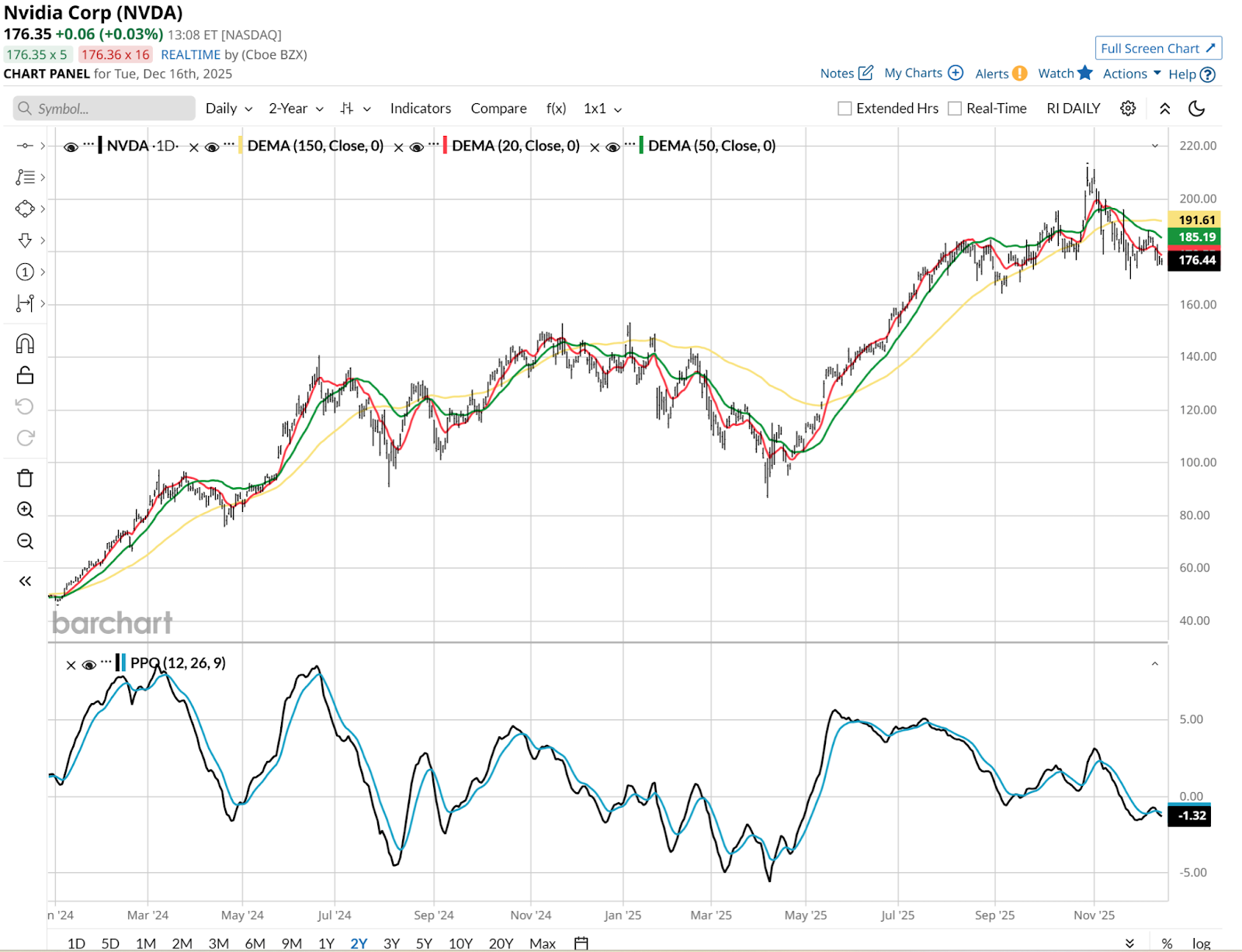Click the Symbol search input field

pos(104,109)
